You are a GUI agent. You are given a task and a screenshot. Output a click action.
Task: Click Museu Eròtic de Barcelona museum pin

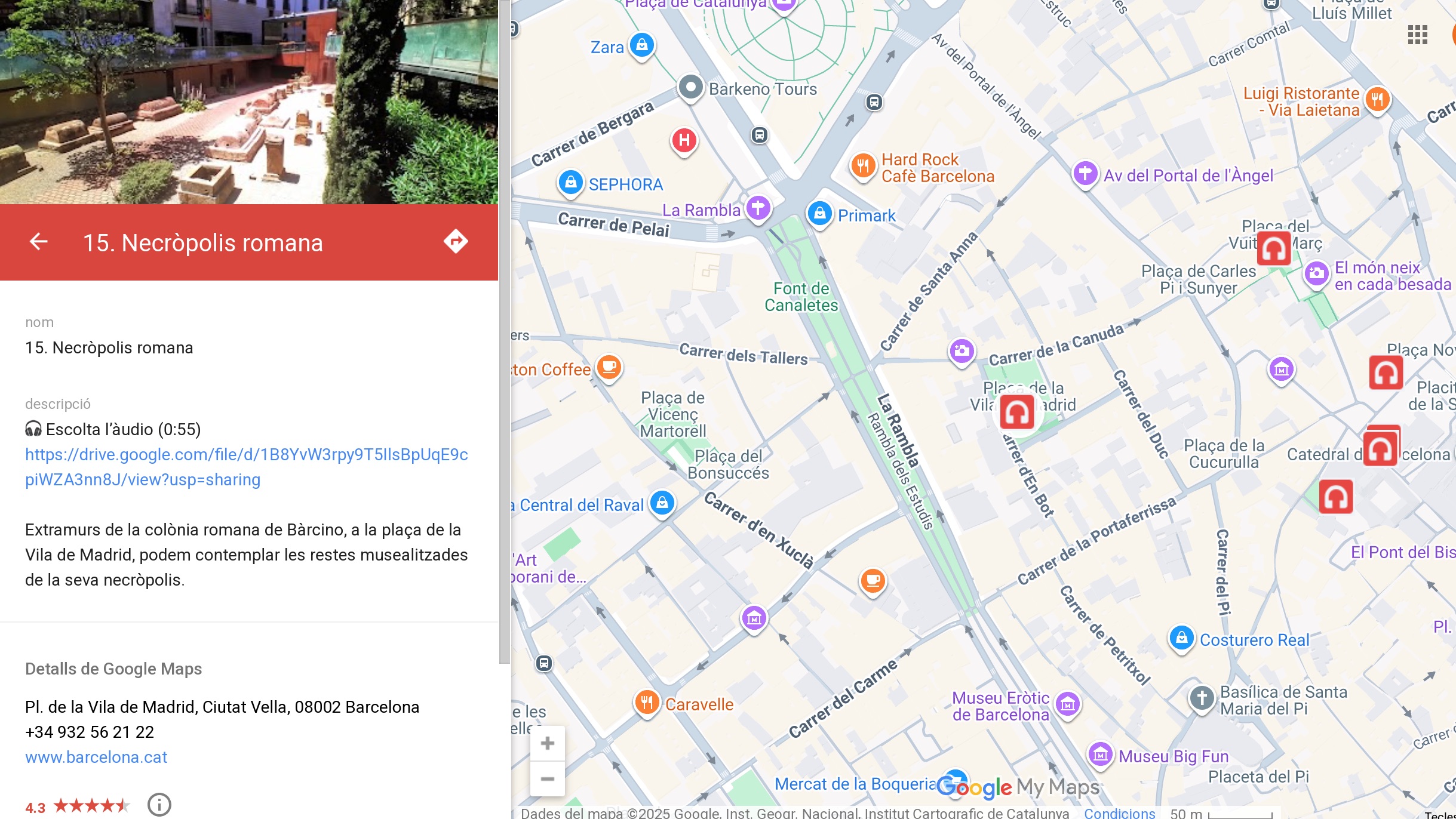(x=1068, y=704)
